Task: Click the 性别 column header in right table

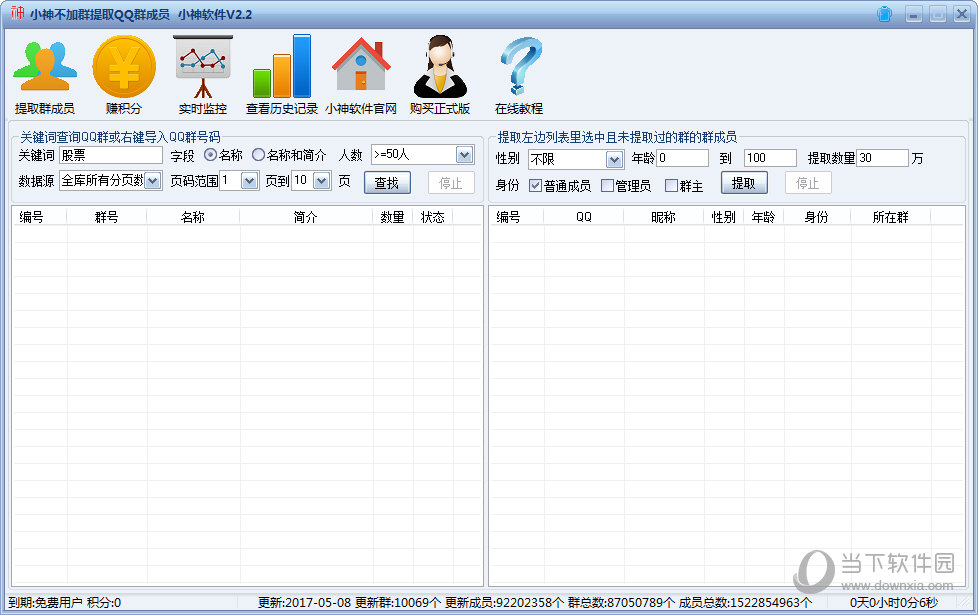Action: (x=724, y=216)
